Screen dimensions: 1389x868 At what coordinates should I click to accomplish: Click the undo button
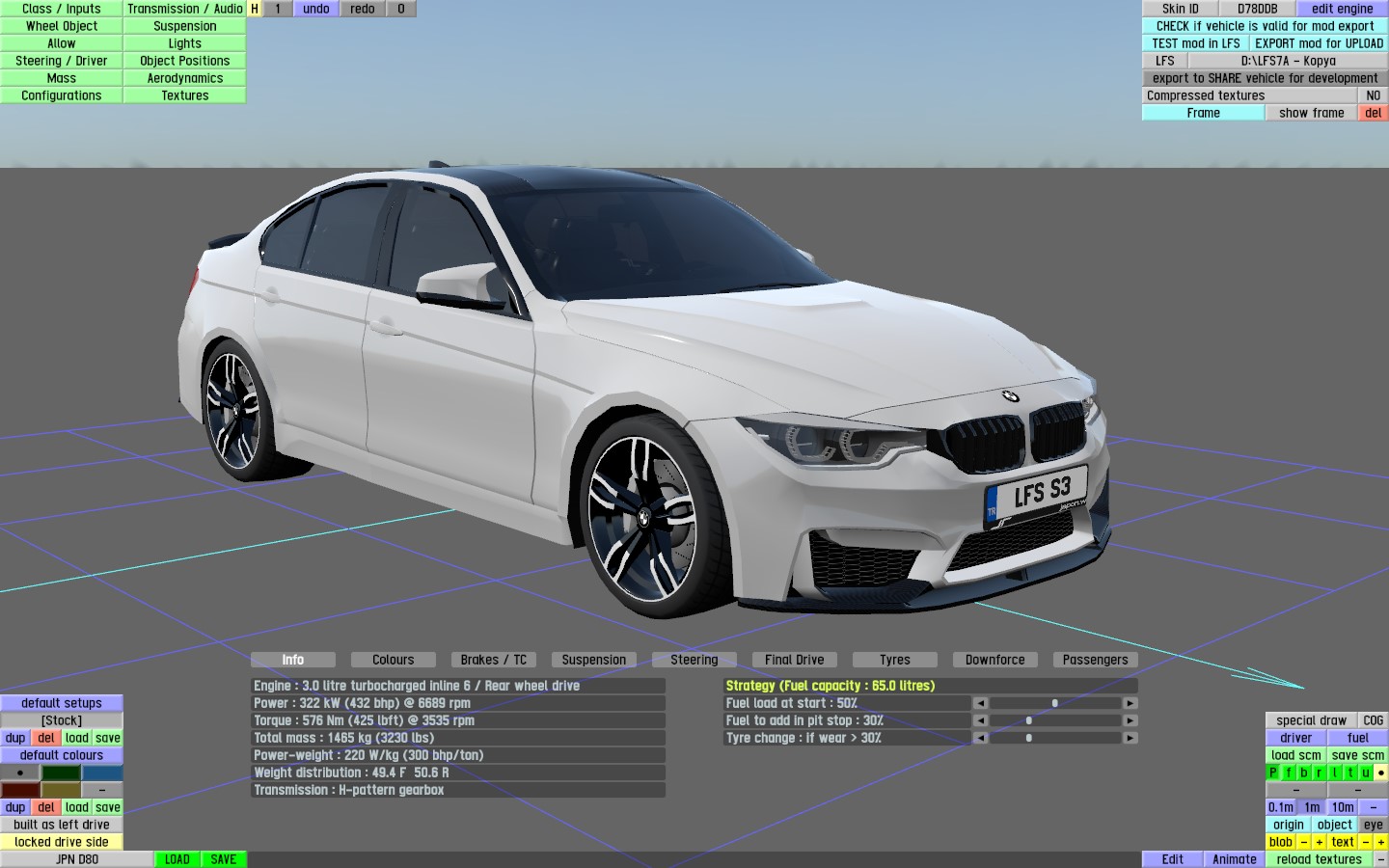pos(316,9)
